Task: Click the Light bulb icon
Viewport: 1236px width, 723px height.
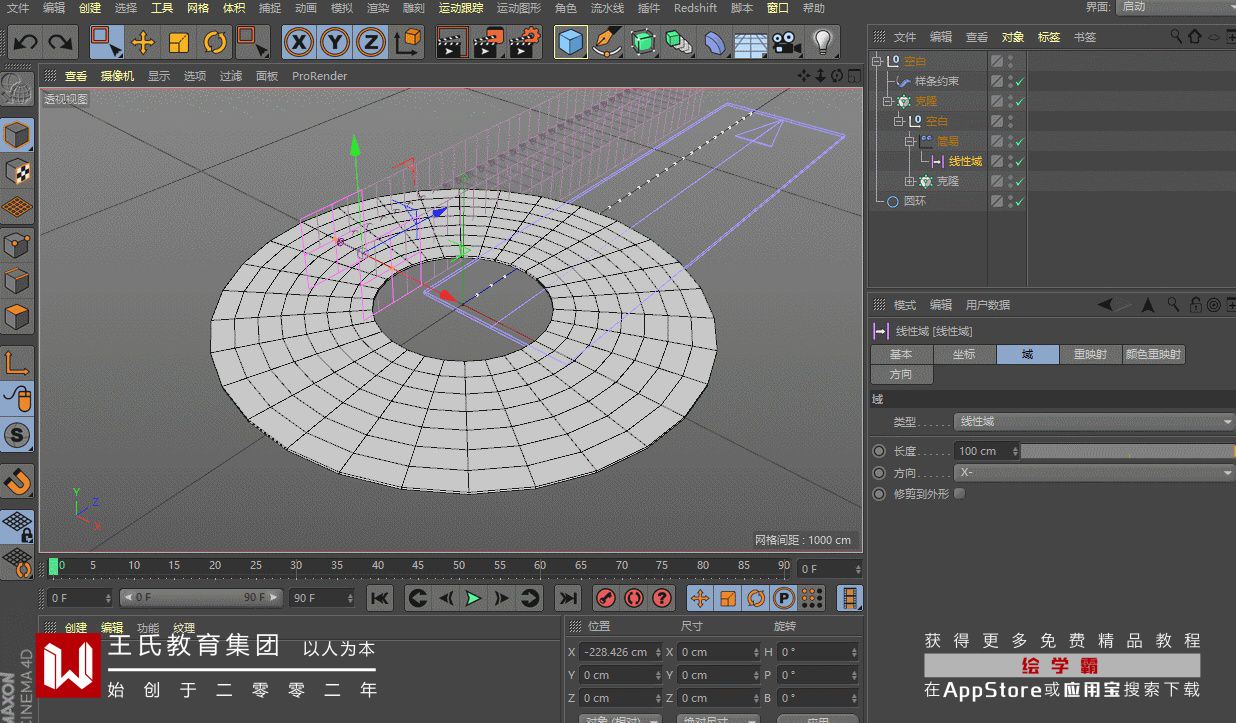Action: pyautogui.click(x=822, y=42)
